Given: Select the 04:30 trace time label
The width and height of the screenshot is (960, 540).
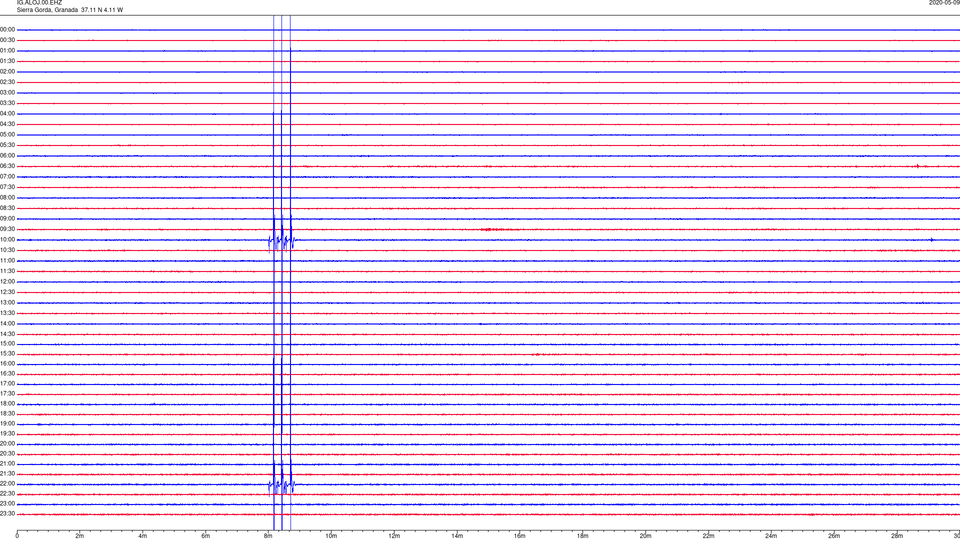Looking at the screenshot, I should 7,124.
